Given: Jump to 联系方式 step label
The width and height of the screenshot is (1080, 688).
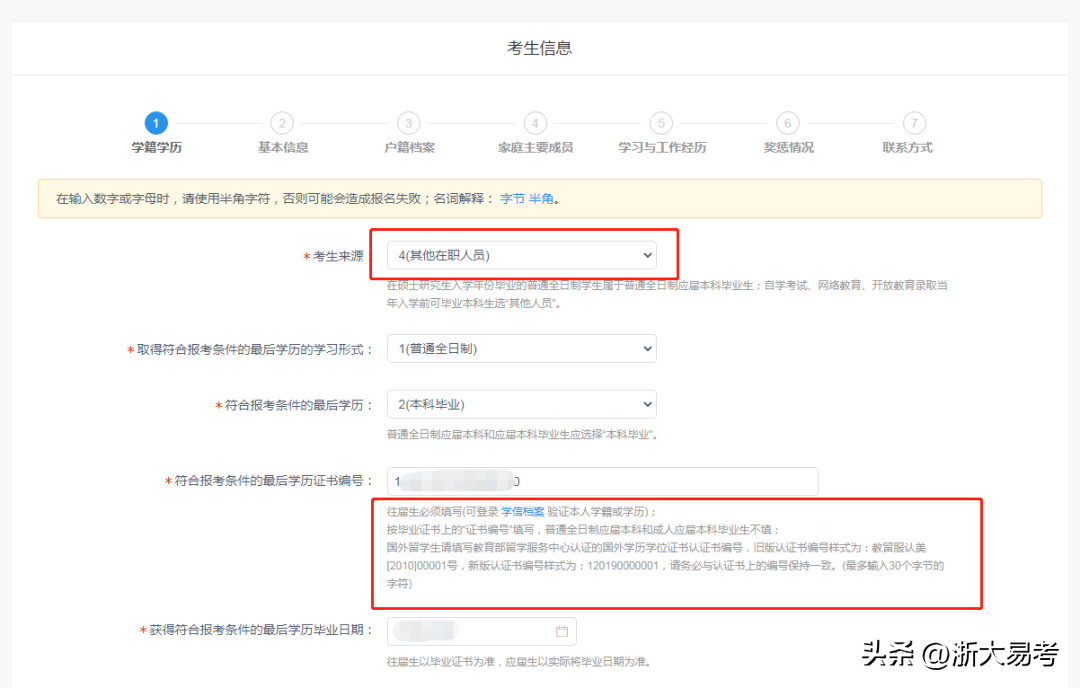Looking at the screenshot, I should pos(907,148).
